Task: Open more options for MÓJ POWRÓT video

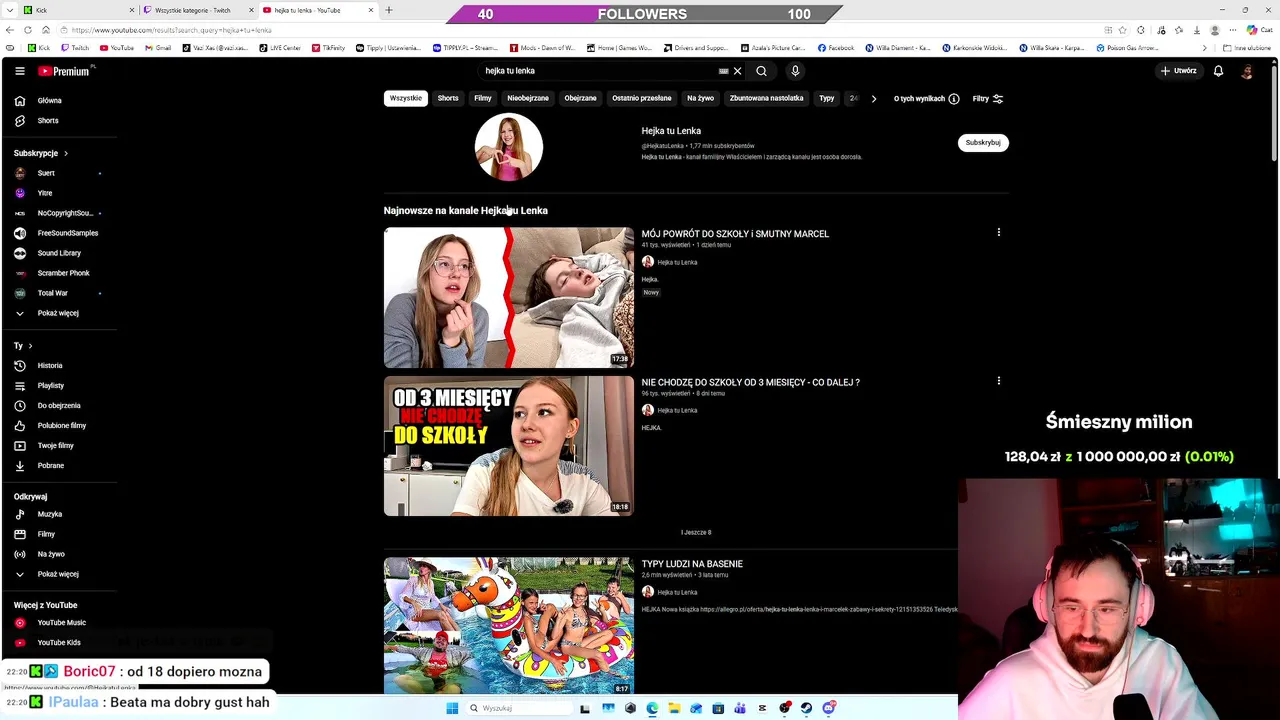Action: tap(998, 233)
